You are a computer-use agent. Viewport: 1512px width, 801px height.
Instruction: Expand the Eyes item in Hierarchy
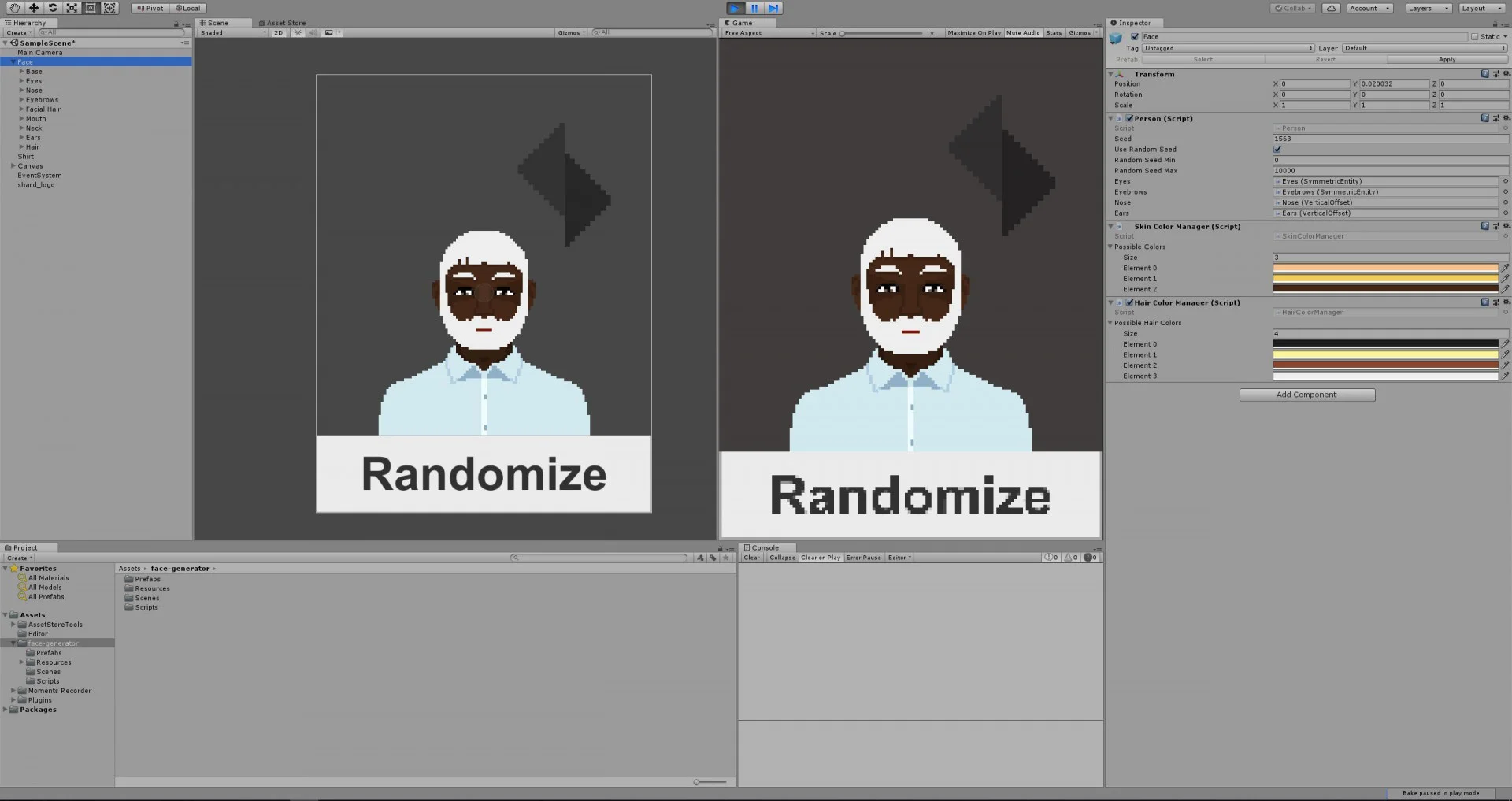[x=21, y=81]
